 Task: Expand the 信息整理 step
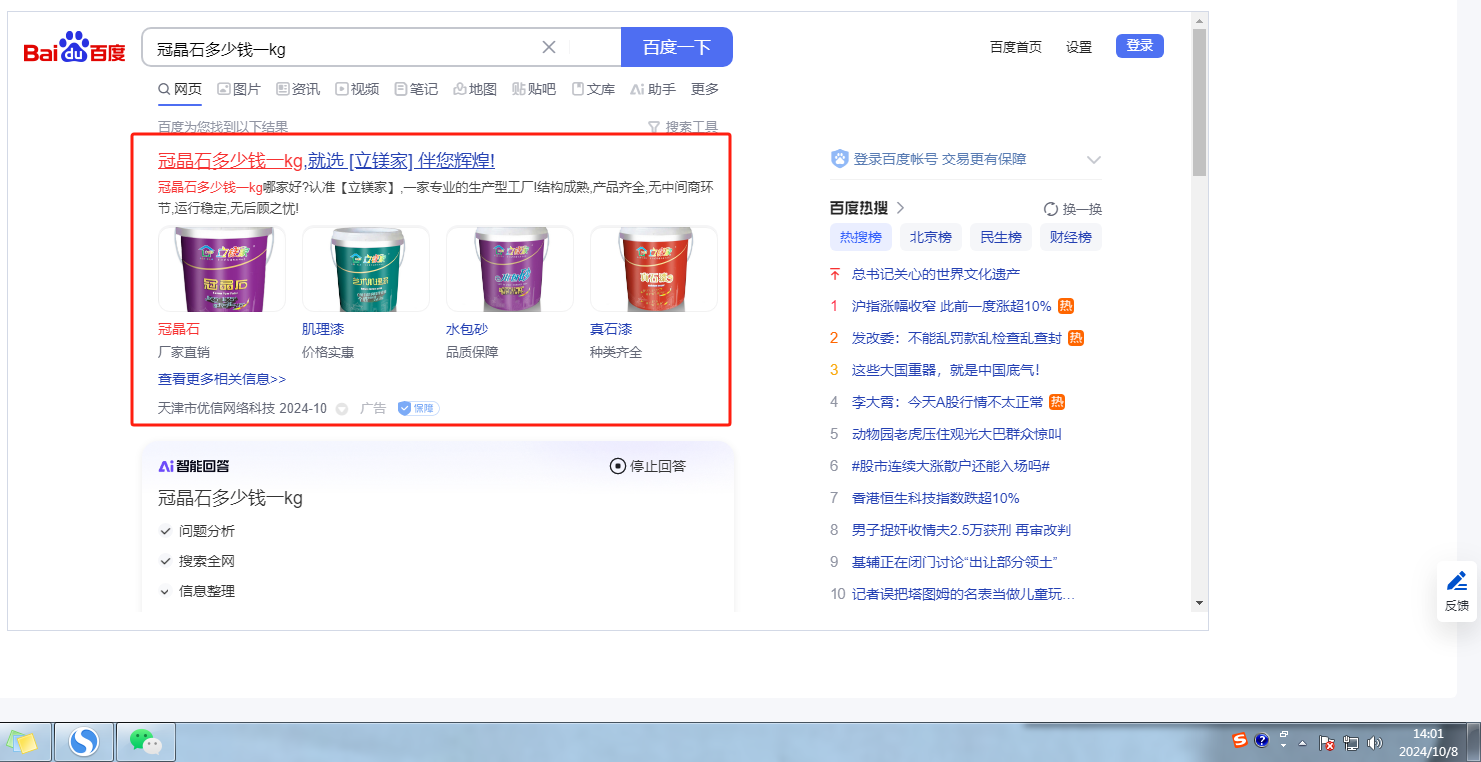[165, 591]
